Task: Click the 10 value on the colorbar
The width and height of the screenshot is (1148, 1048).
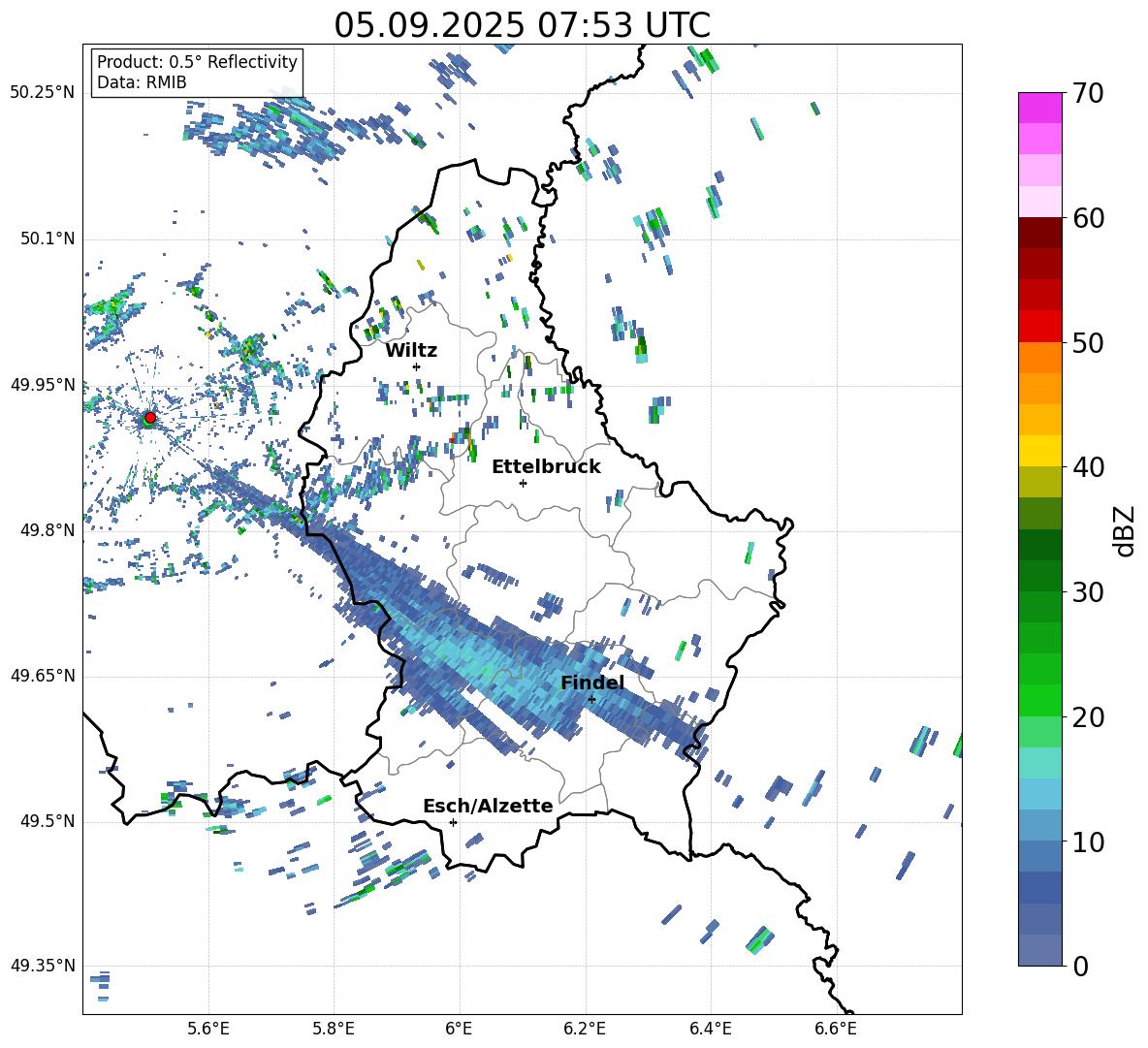Action: pos(1088,842)
